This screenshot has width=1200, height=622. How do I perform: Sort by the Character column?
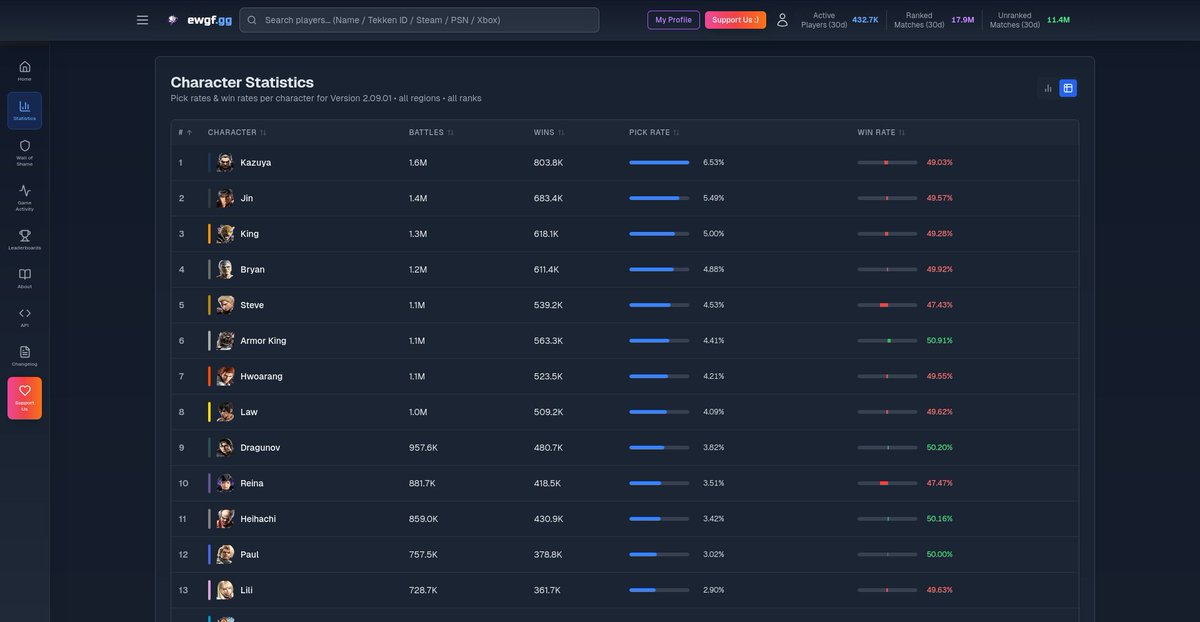tap(237, 132)
